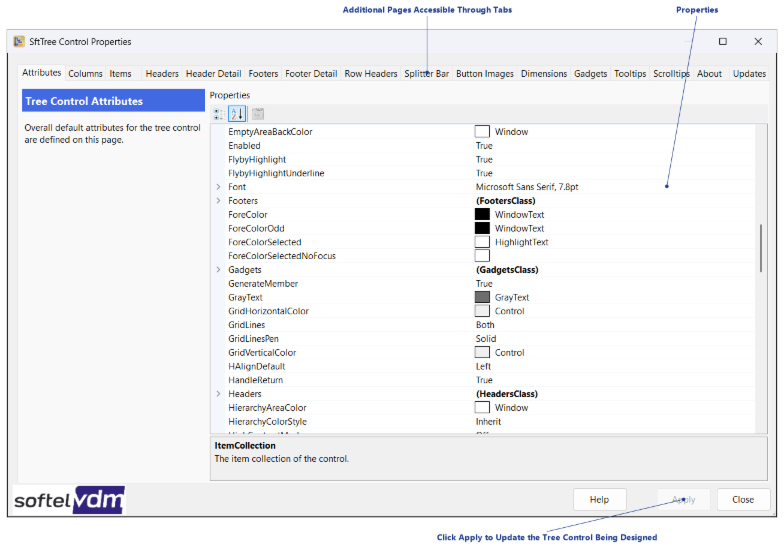Click the (FootersClass) value
784x547 pixels.
click(506, 200)
